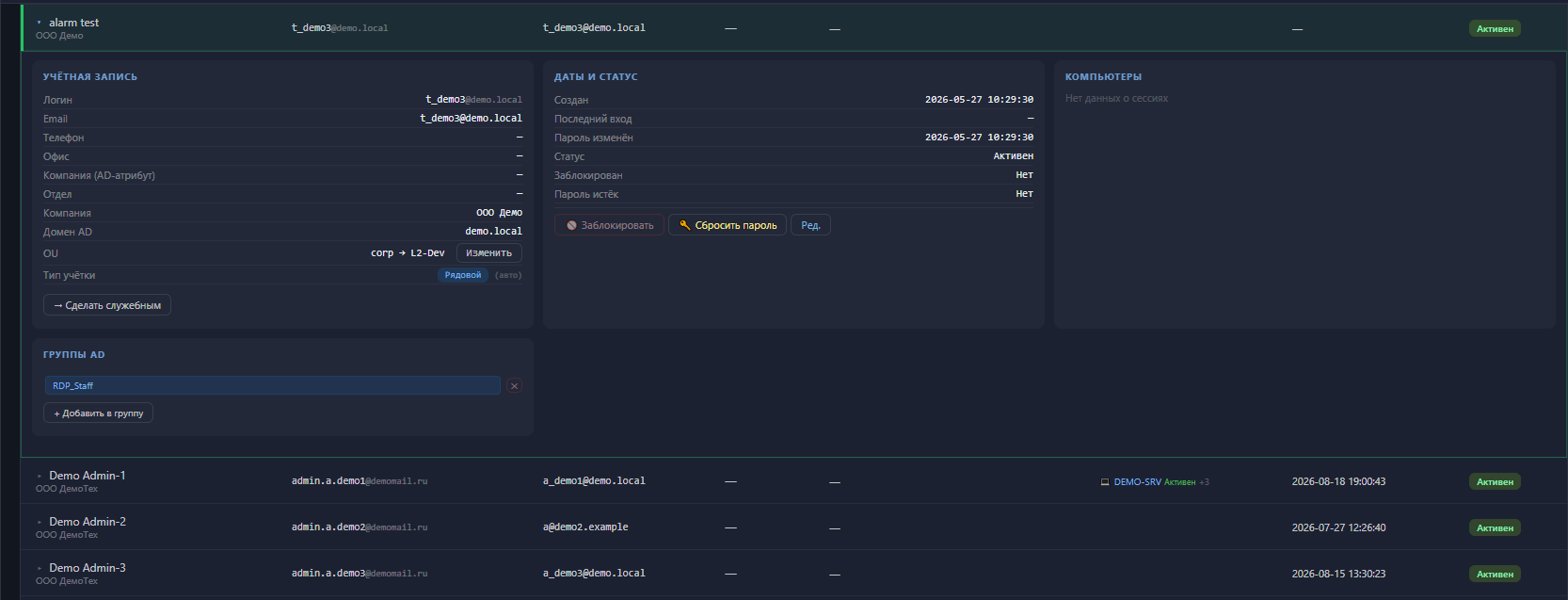Click the computer icon beside DEMO-SRV
The height and width of the screenshot is (600, 1568).
(x=1105, y=482)
